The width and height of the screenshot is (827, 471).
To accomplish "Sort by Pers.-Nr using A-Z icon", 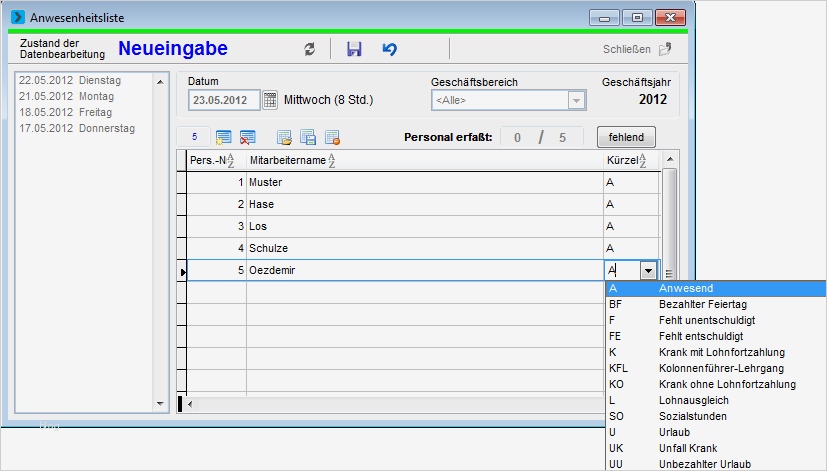I will coord(230,160).
